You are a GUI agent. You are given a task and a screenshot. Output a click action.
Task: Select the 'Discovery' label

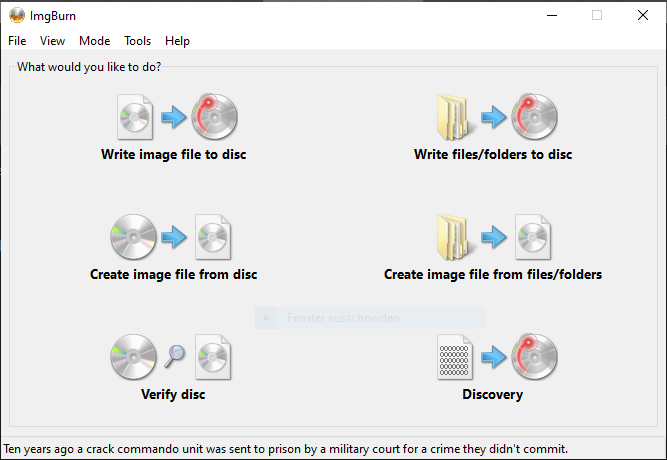click(x=493, y=394)
